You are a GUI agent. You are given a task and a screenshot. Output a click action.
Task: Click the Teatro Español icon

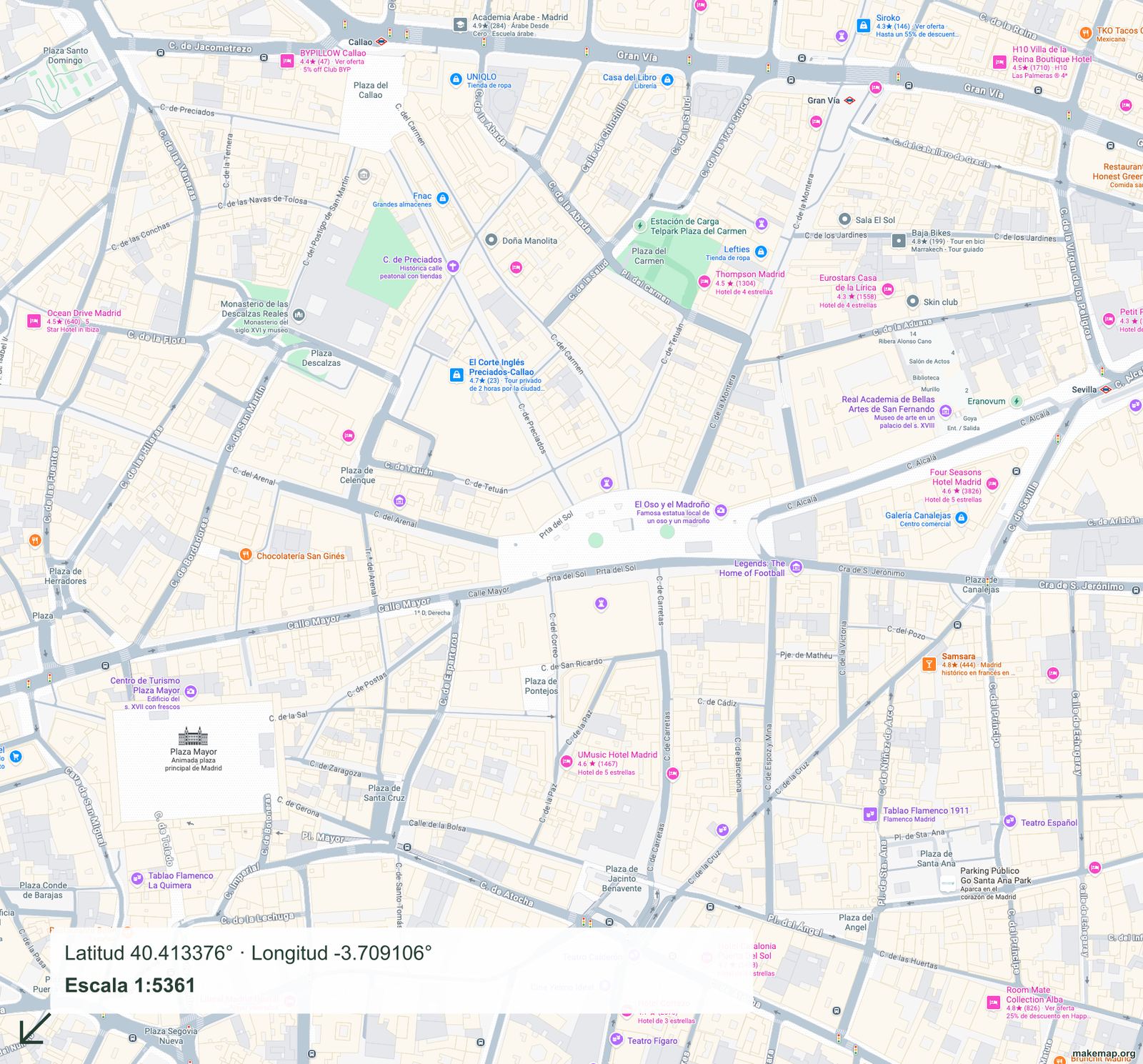[x=1009, y=821]
